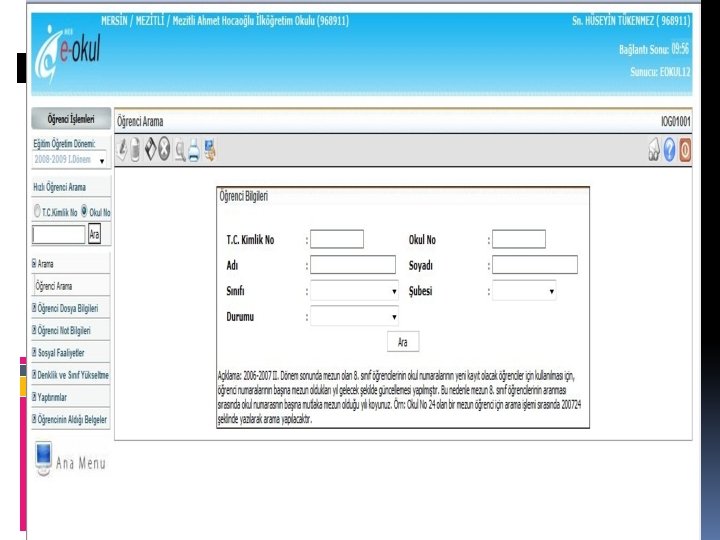Click the magnifier search icon in toolbar

click(x=180, y=151)
